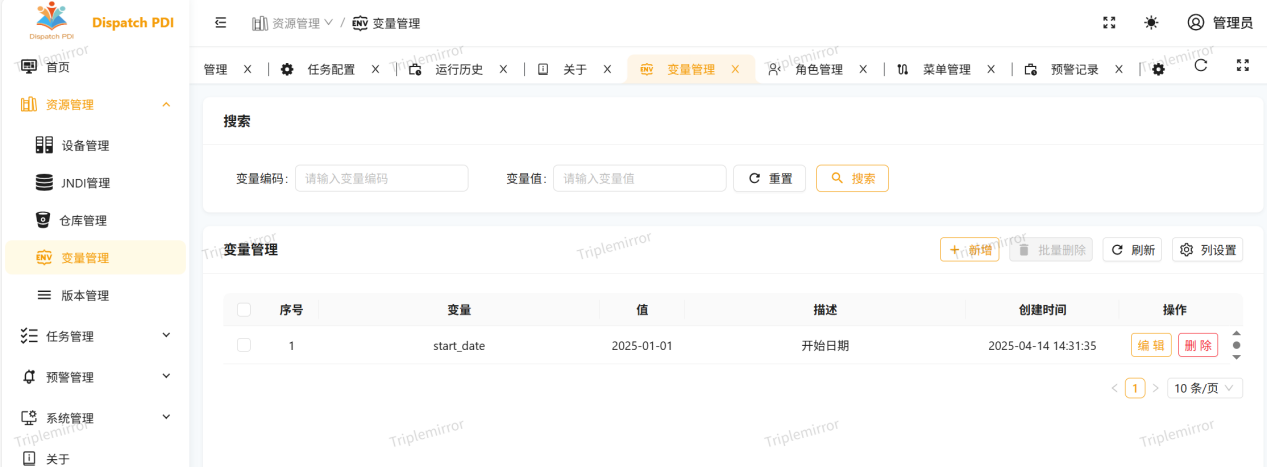Close the 变量管理 tab with its X
Image resolution: width=1267 pixels, height=467 pixels.
(735, 70)
